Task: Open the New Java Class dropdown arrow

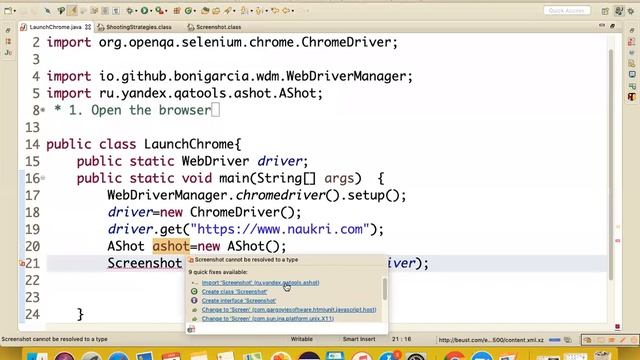Action: pos(195,11)
